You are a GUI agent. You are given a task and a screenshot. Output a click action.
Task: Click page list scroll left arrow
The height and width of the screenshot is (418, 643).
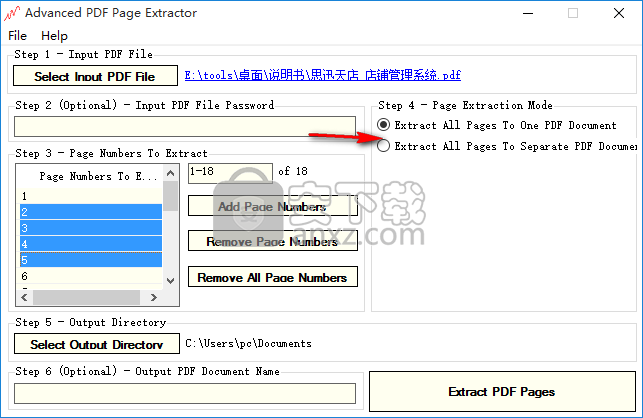pyautogui.click(x=25, y=297)
